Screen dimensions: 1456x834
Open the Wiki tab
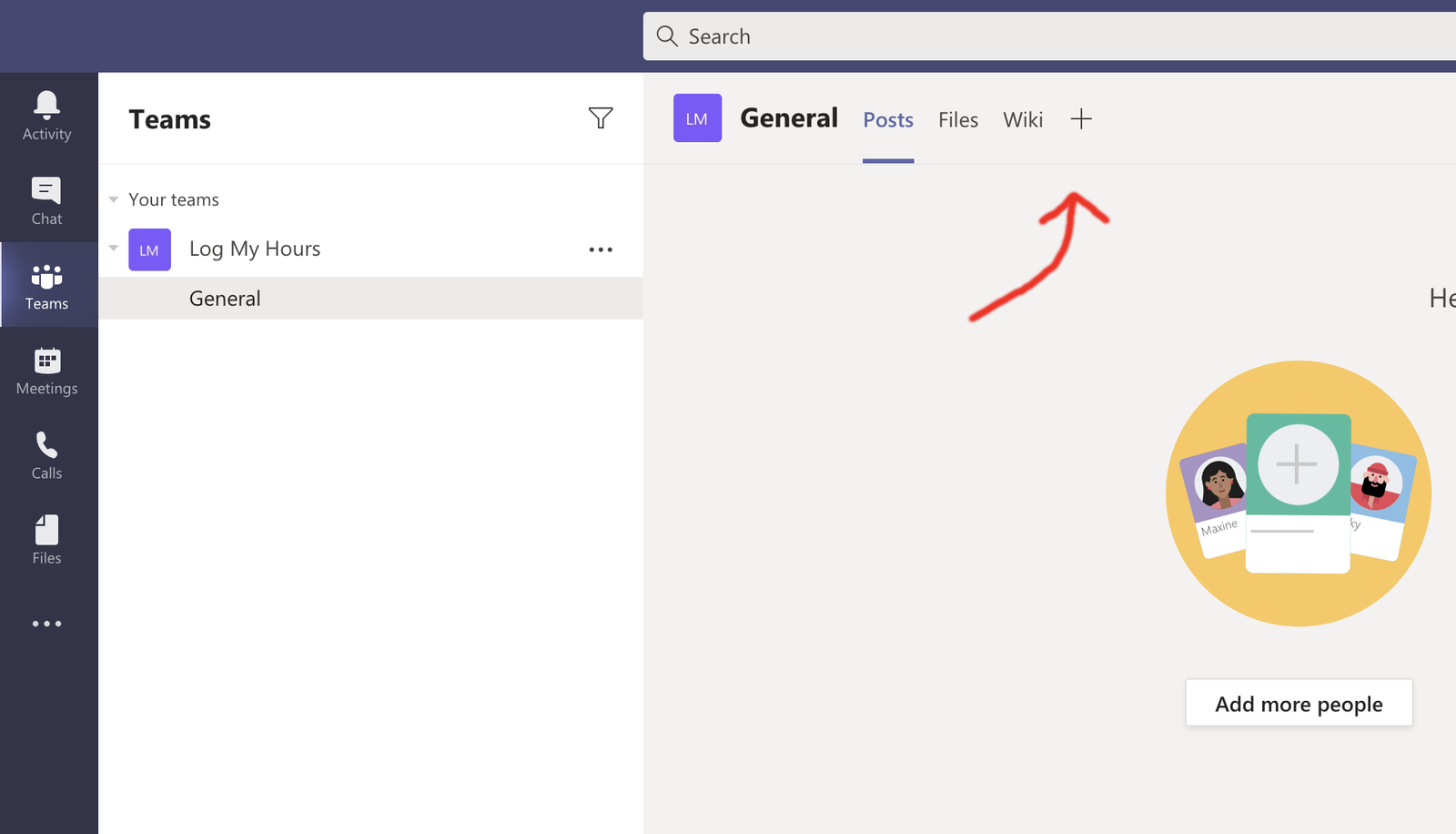point(1023,120)
